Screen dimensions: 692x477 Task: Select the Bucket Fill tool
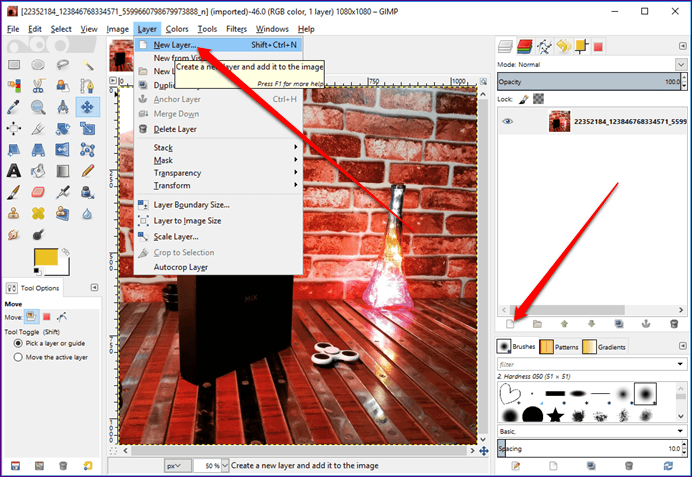click(38, 171)
